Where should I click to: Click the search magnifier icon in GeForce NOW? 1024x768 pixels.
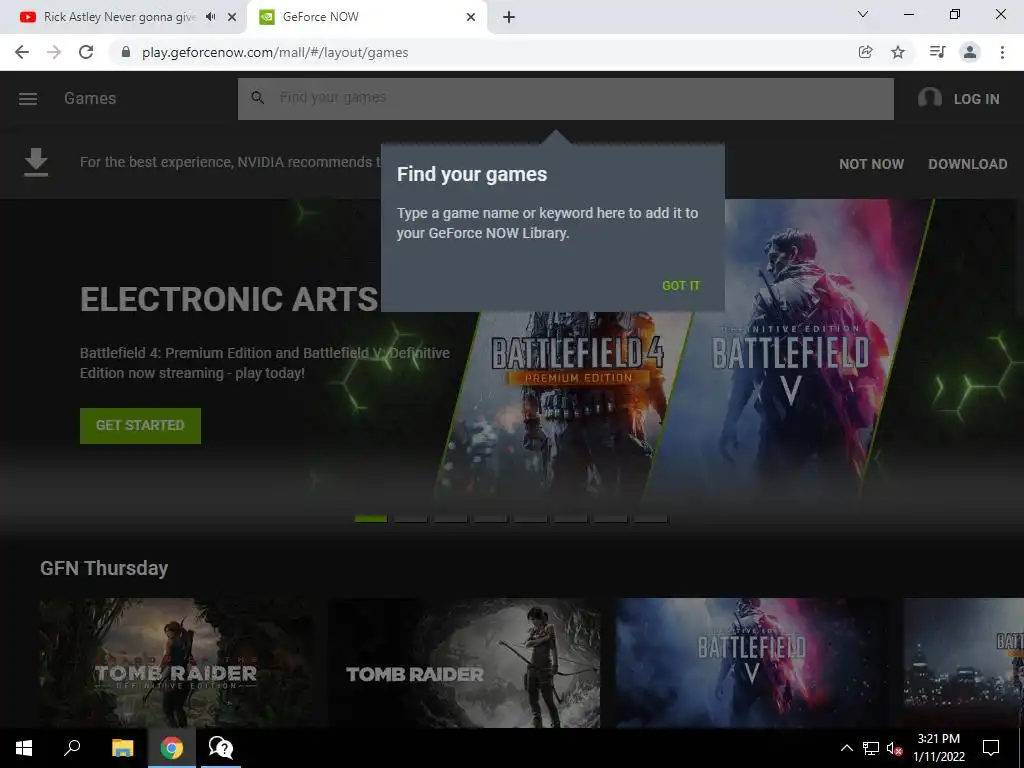pos(257,98)
